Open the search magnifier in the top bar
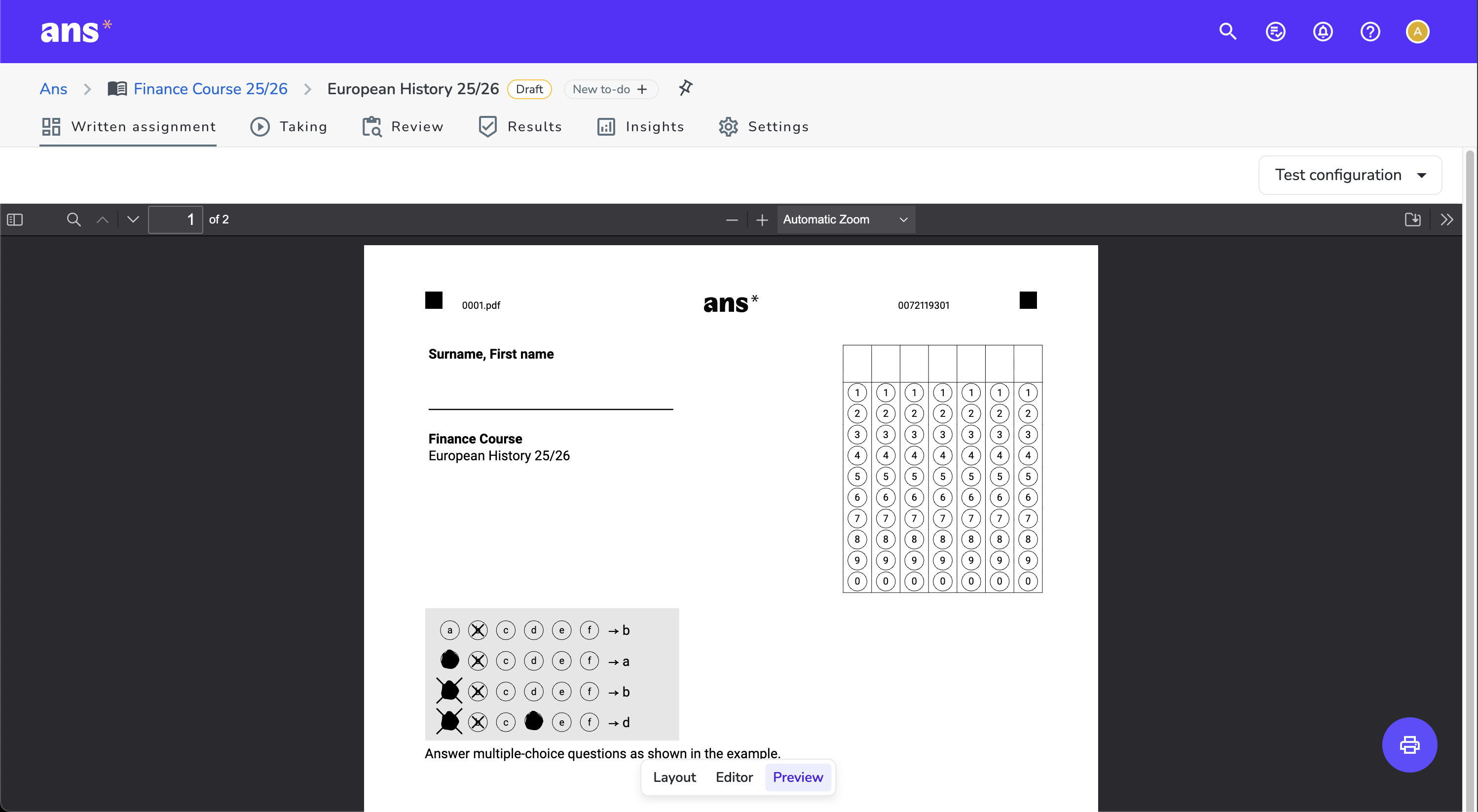The image size is (1478, 812). [x=1227, y=32]
